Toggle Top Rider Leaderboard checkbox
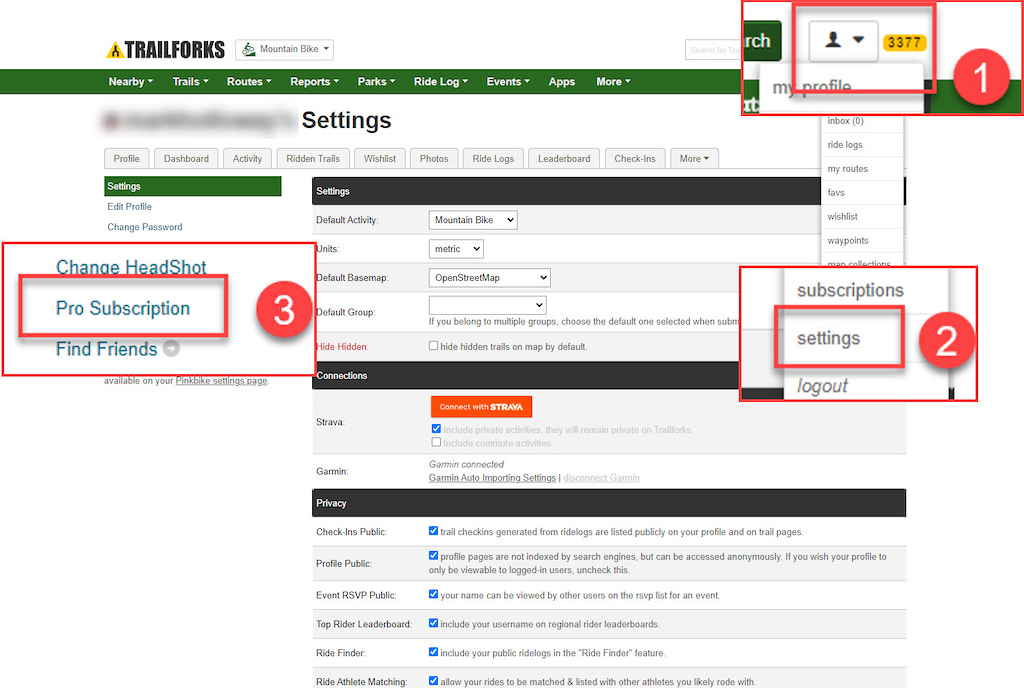Screen dimensions: 1024x688 433,623
